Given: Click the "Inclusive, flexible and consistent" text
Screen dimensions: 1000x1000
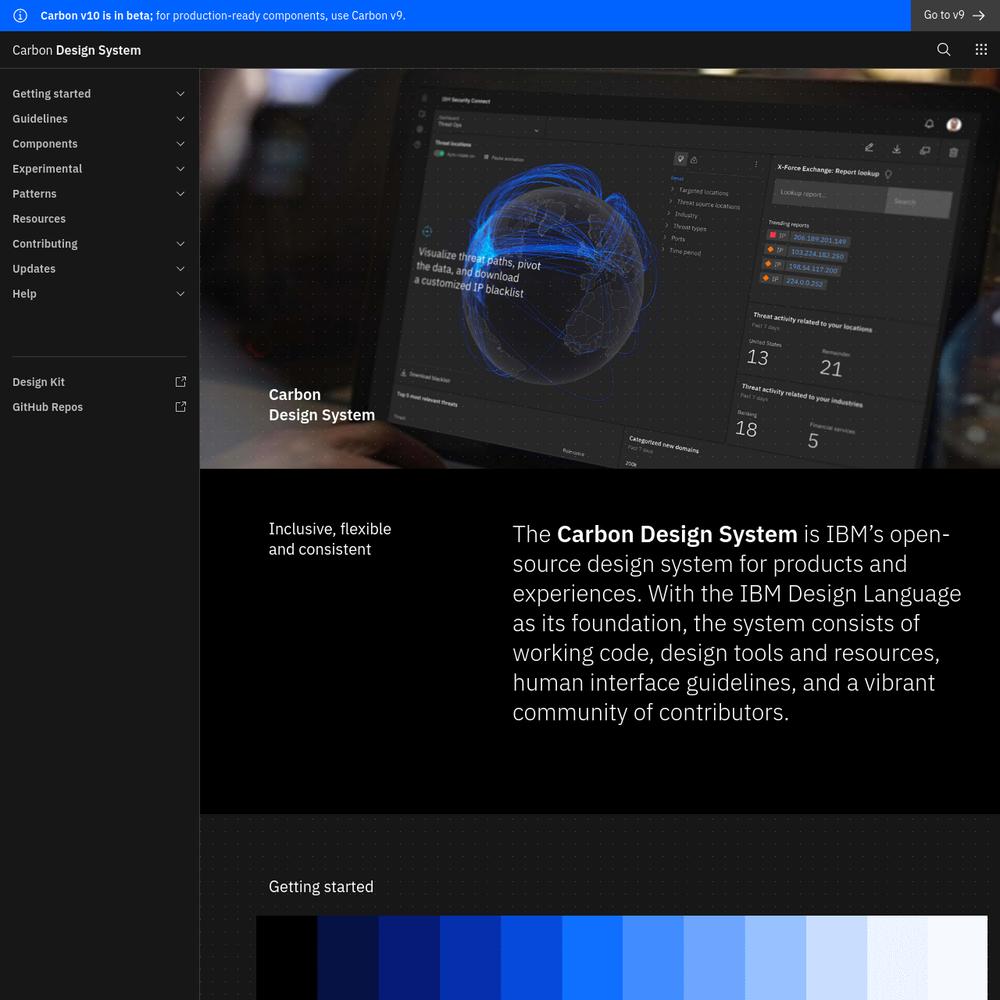Looking at the screenshot, I should coord(330,539).
